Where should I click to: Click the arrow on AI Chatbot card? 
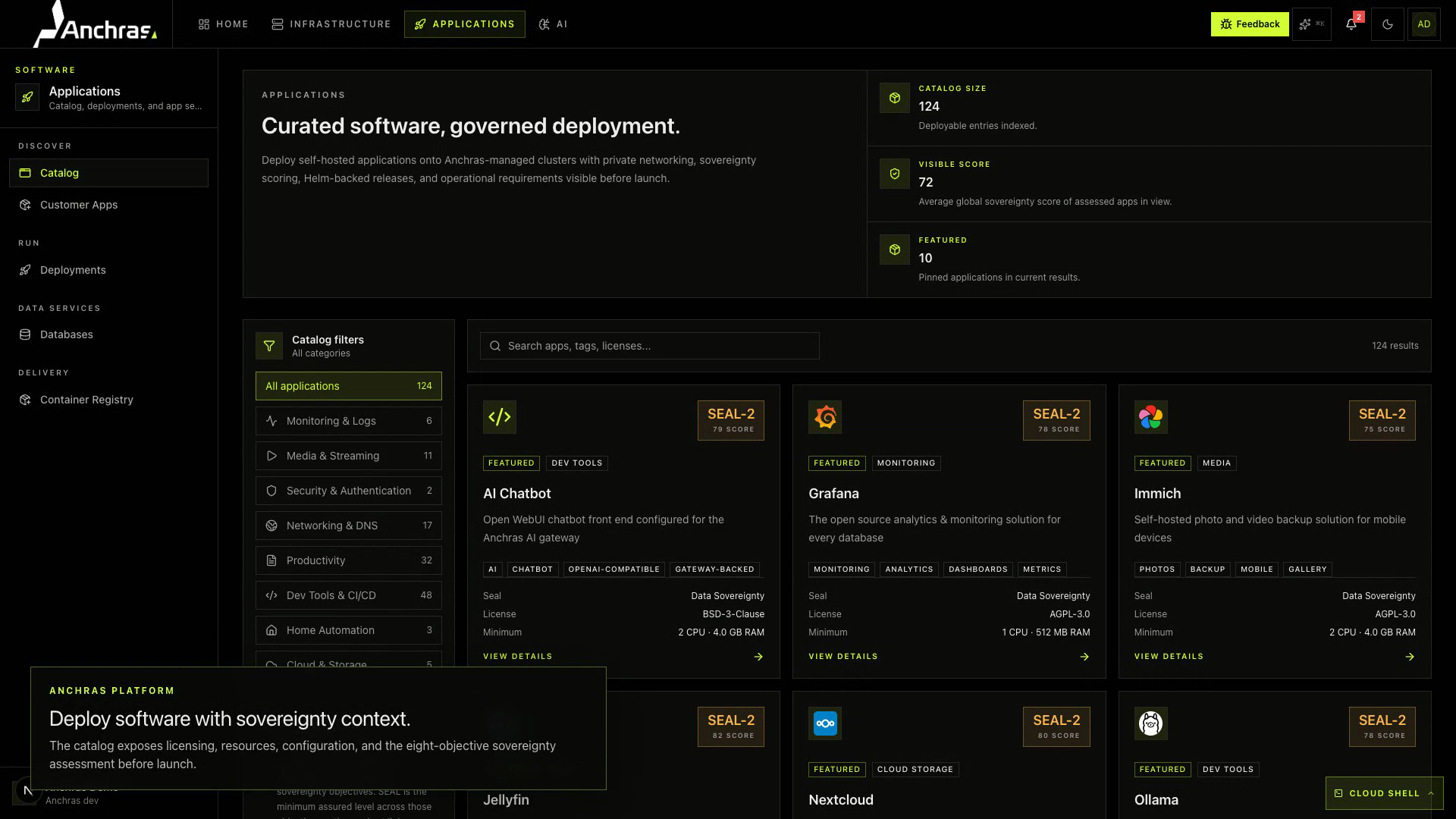pyautogui.click(x=758, y=657)
